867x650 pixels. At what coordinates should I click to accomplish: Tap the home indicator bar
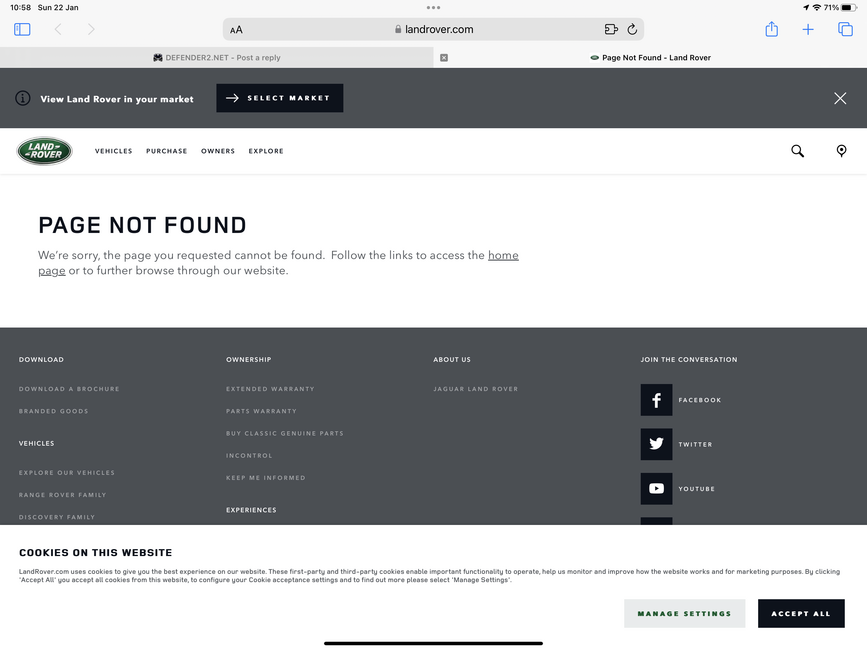coord(434,643)
